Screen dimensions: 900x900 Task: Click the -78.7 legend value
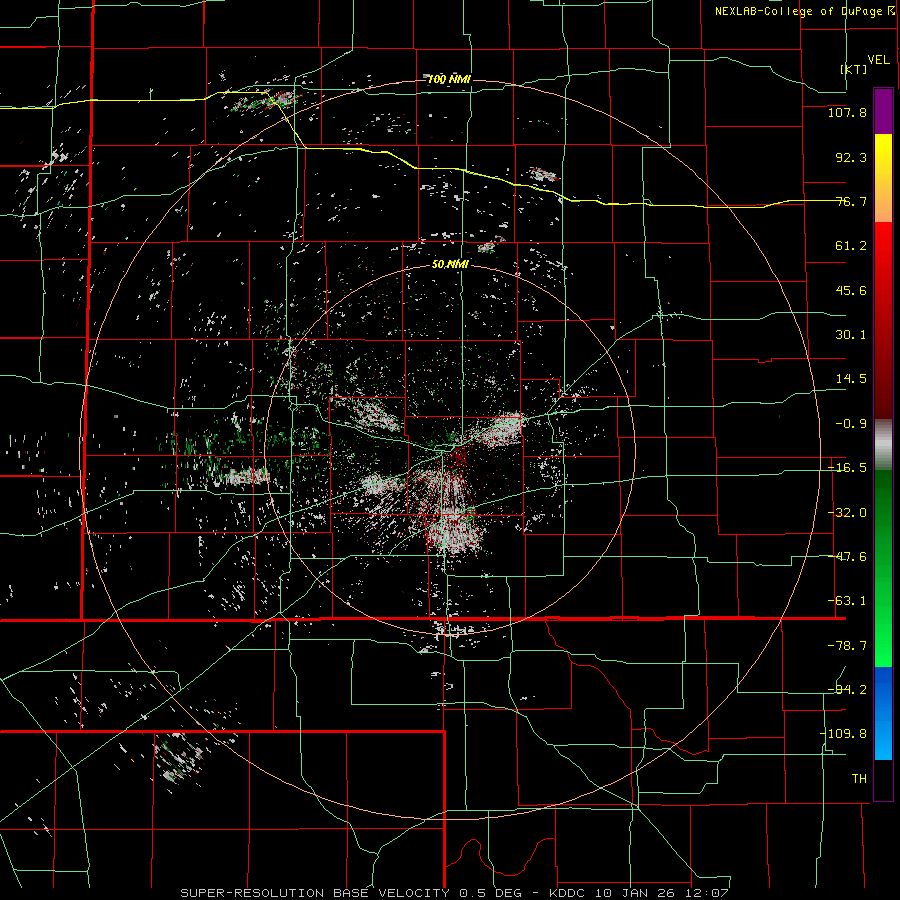click(x=847, y=646)
